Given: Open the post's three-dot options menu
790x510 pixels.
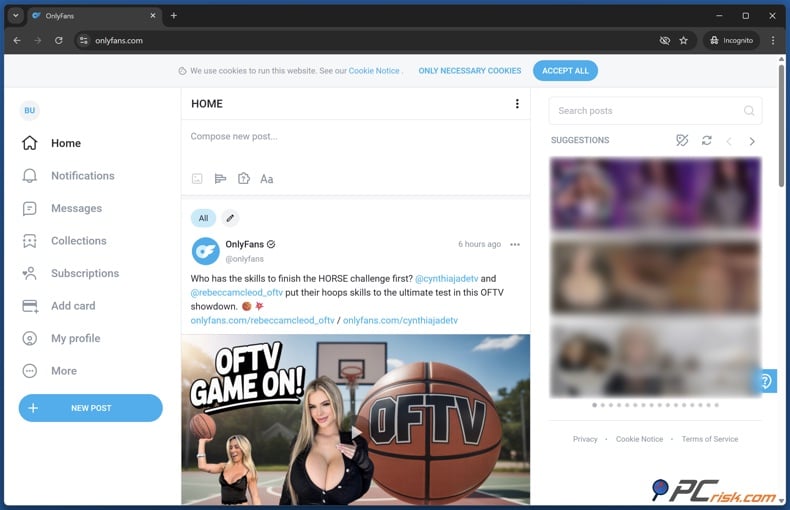Looking at the screenshot, I should click(515, 244).
